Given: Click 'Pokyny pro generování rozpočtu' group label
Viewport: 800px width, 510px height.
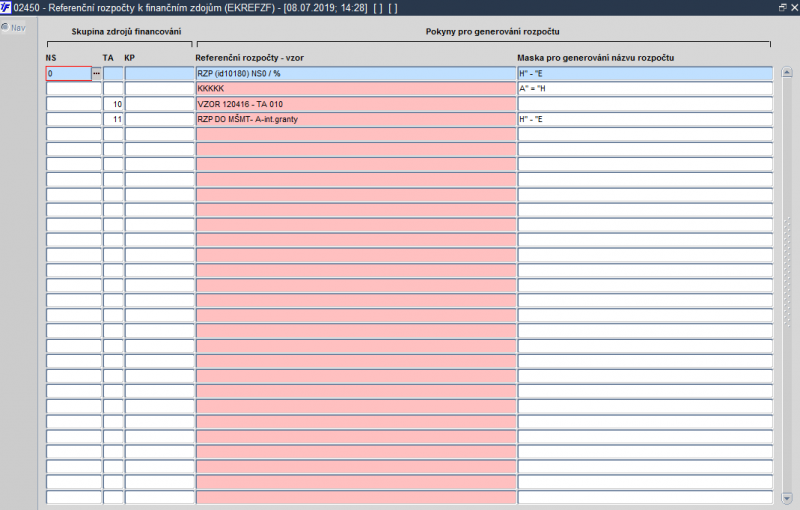Looking at the screenshot, I should click(x=492, y=32).
